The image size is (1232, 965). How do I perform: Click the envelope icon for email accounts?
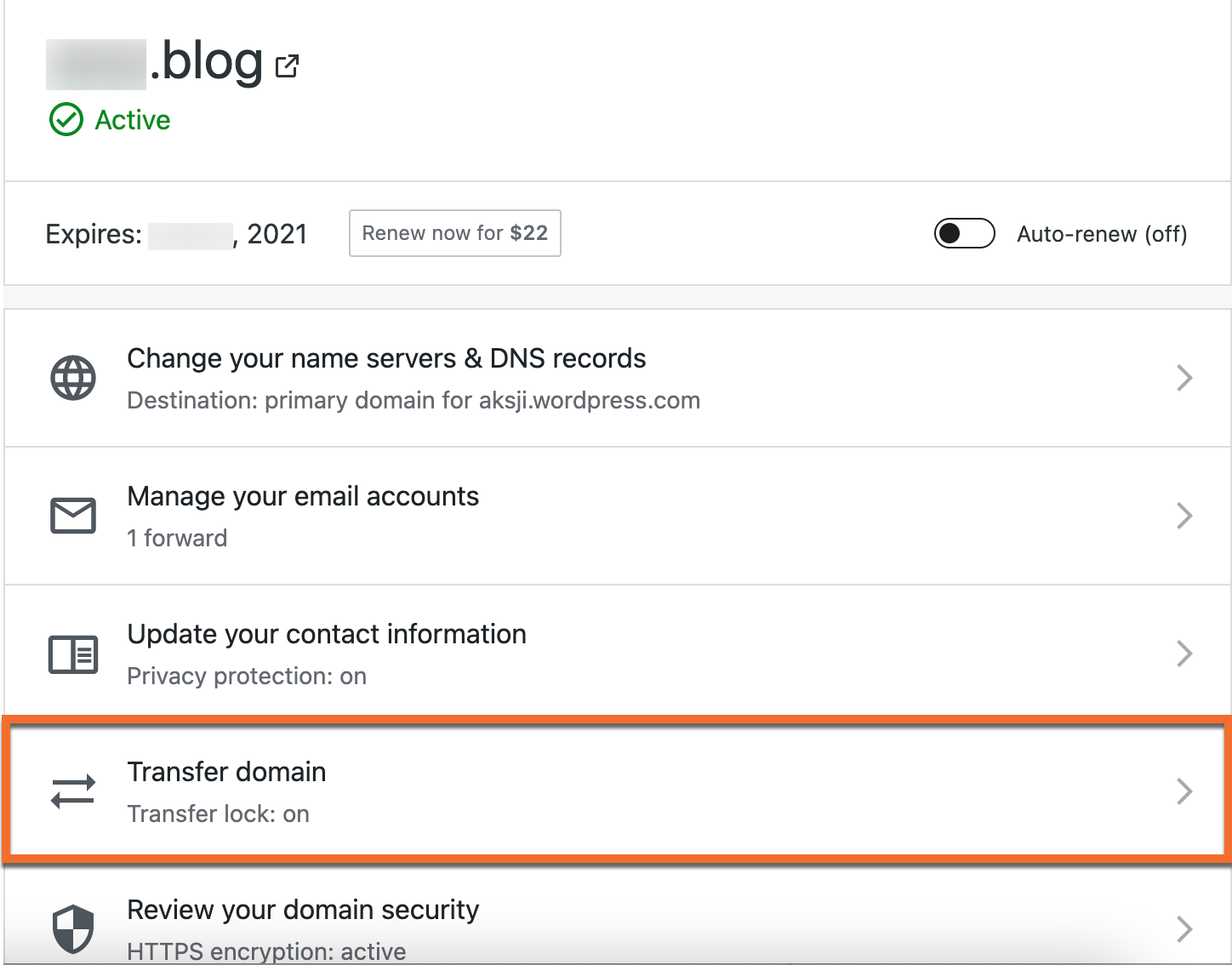[x=72, y=515]
